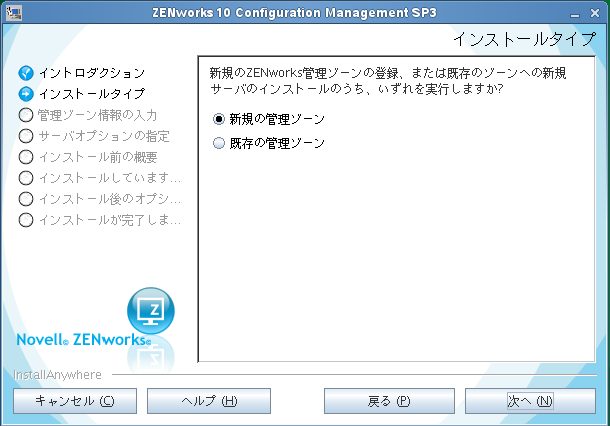Click the circle icon beside インストール後のオプシ…

[x=26, y=199]
